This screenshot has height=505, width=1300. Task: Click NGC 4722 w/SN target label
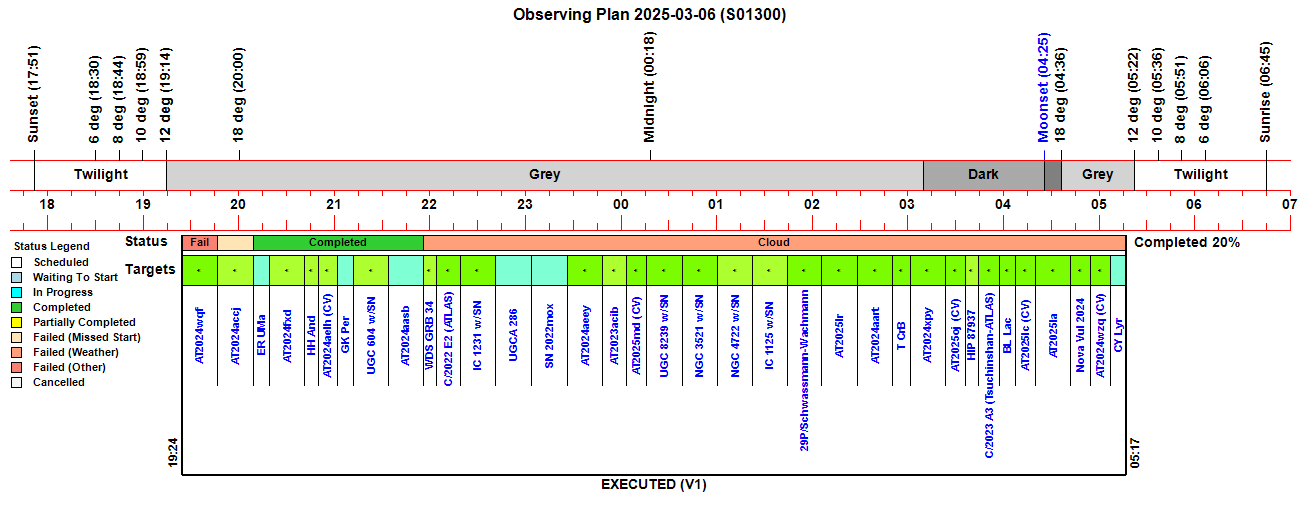coord(735,334)
